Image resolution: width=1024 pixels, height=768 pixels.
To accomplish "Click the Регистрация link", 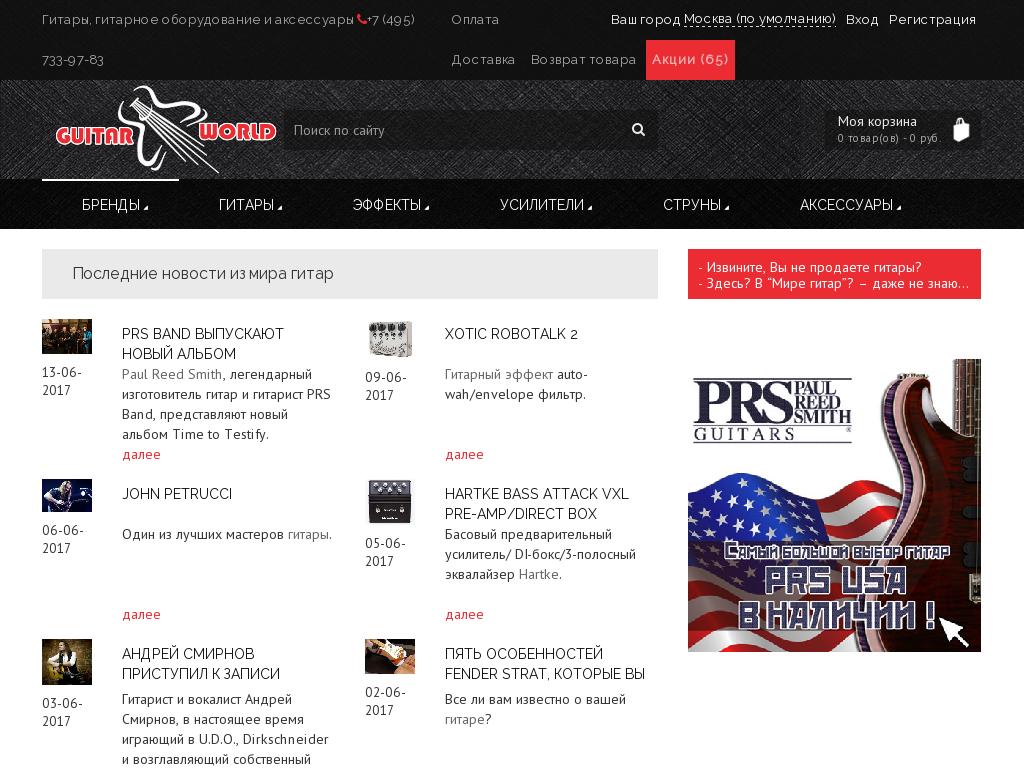I will point(932,20).
